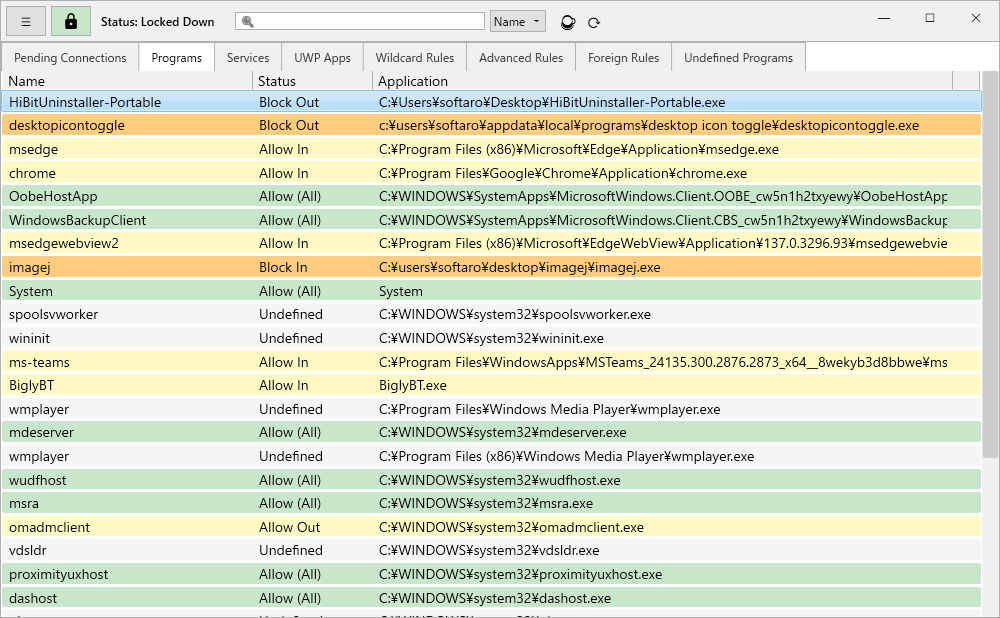Sort by the Application column header
Viewport: 1000px width, 618px height.
tap(663, 81)
